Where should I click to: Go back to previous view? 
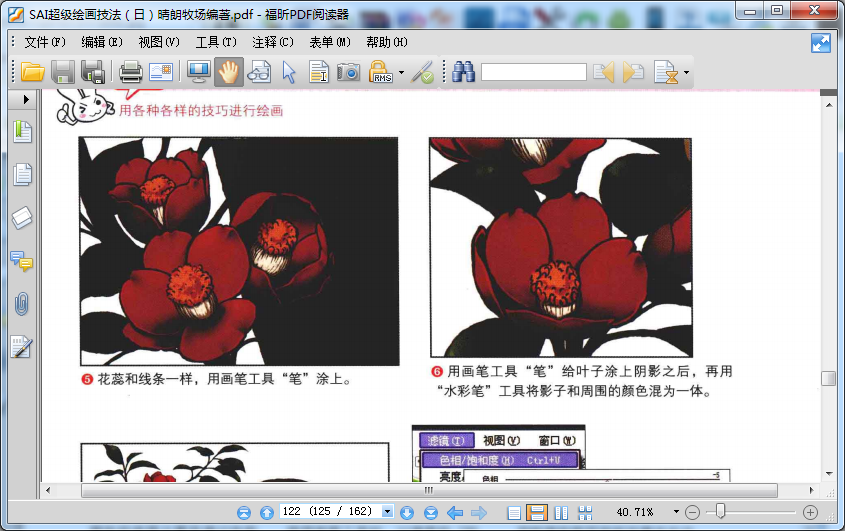pyautogui.click(x=455, y=513)
